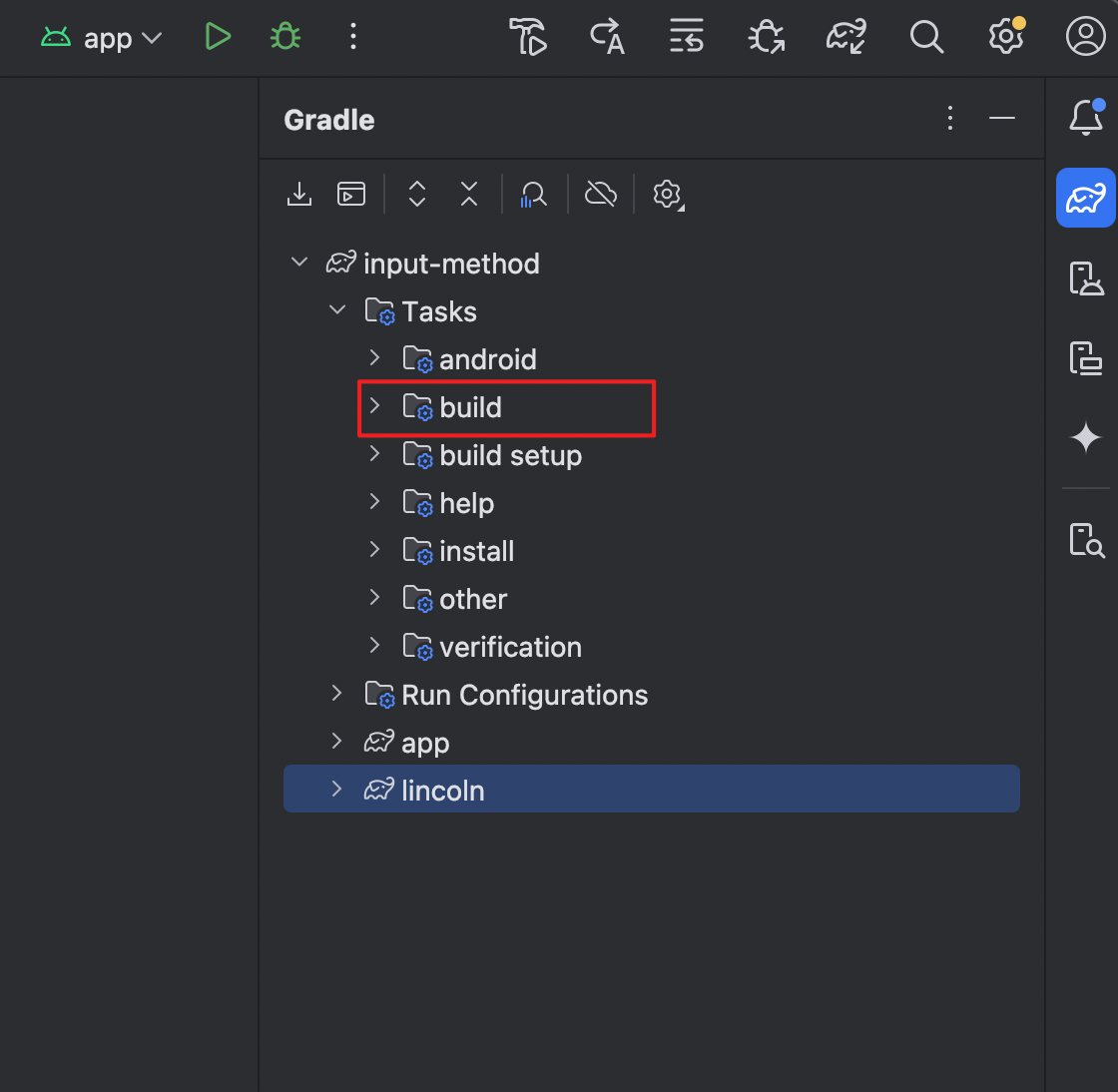Click Analyze Dependencies icon

click(x=533, y=194)
